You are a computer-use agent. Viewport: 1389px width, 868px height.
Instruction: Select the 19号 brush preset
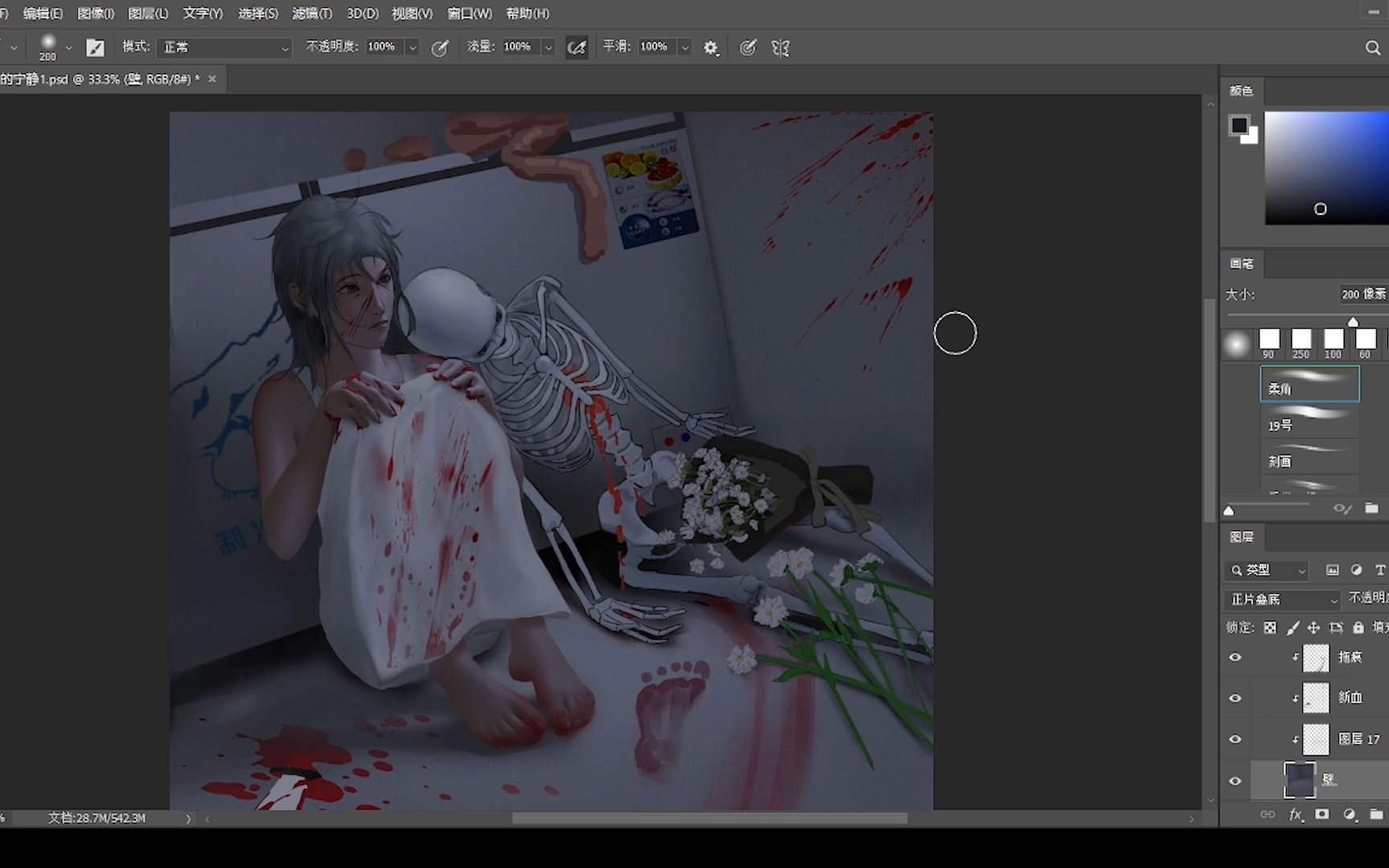click(1309, 420)
